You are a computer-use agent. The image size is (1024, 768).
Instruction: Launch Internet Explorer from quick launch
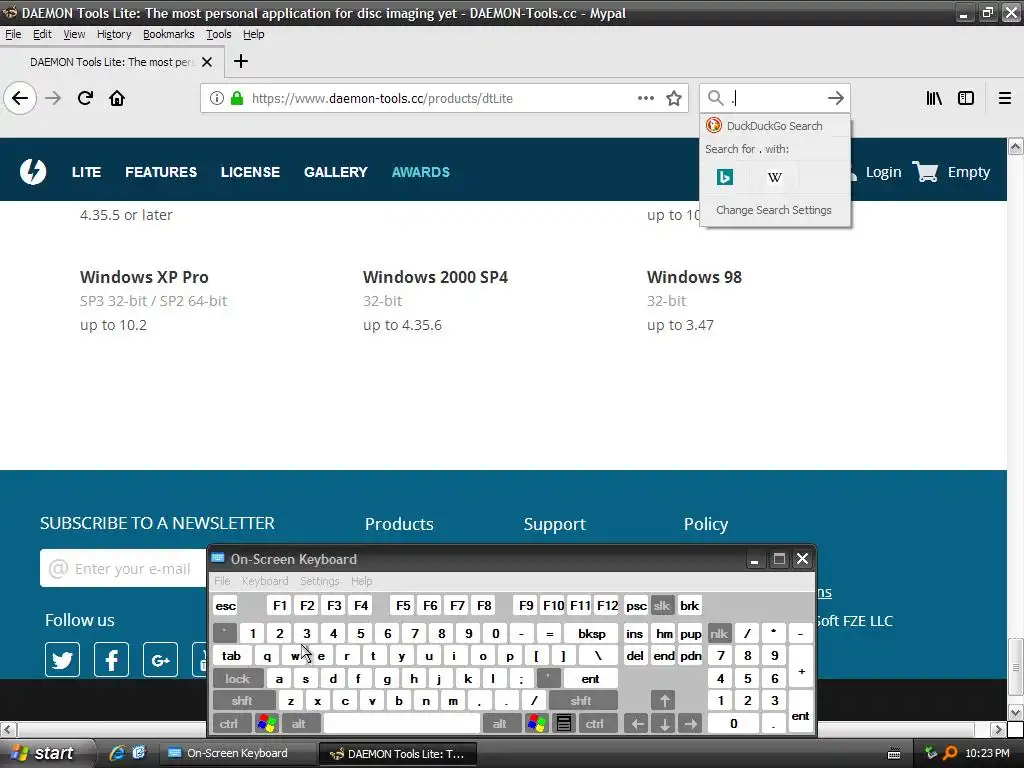(117, 753)
